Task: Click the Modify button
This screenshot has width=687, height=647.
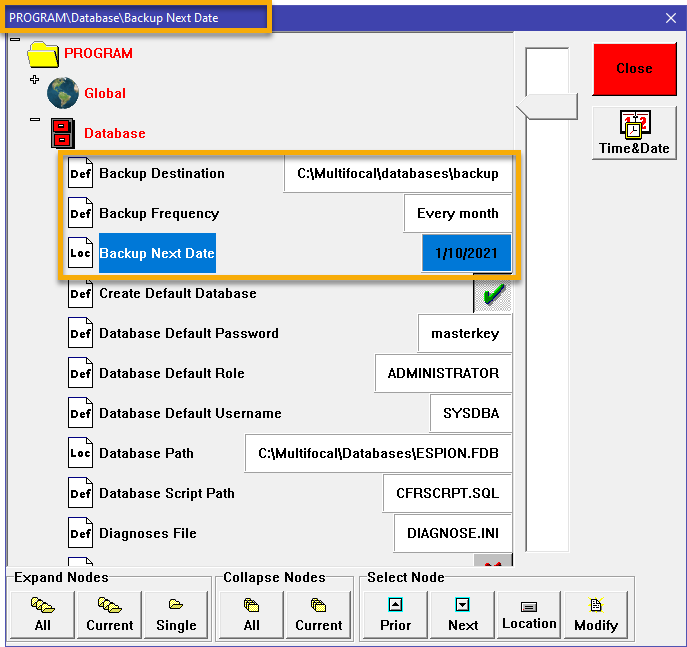Action: (x=596, y=615)
